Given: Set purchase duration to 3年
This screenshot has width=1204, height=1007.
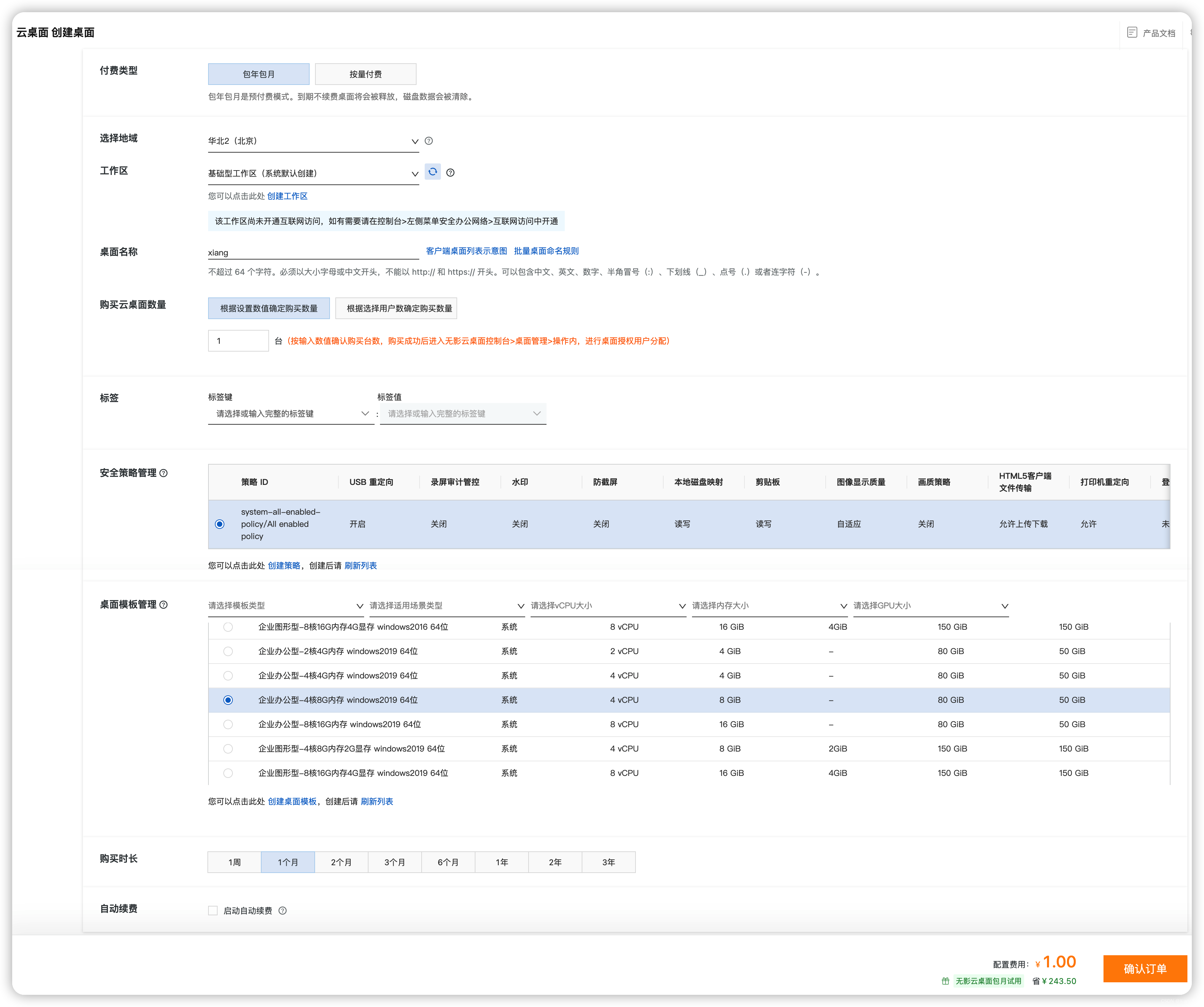Looking at the screenshot, I should click(x=608, y=863).
